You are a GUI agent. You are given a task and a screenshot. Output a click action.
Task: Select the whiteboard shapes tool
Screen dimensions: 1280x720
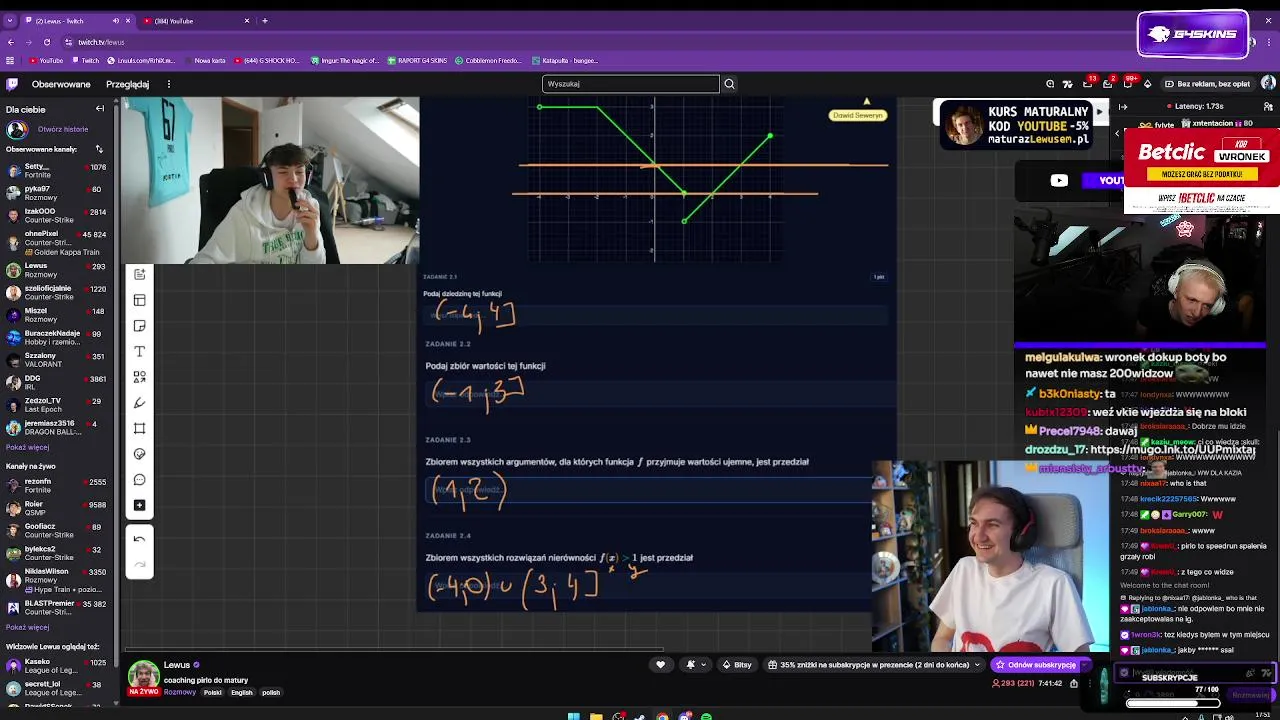[x=139, y=377]
